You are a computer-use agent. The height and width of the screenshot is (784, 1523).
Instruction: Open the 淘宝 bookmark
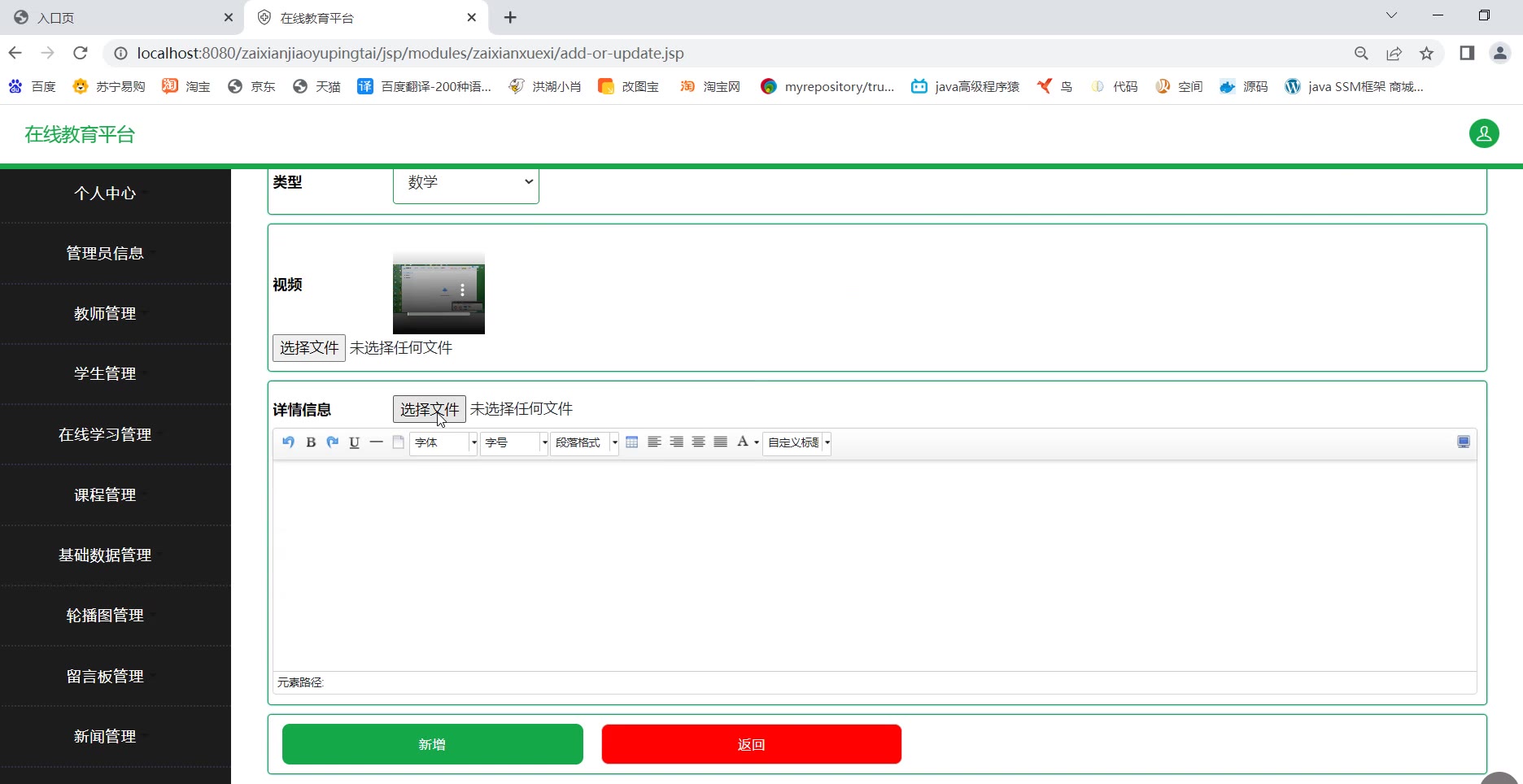pos(186,86)
